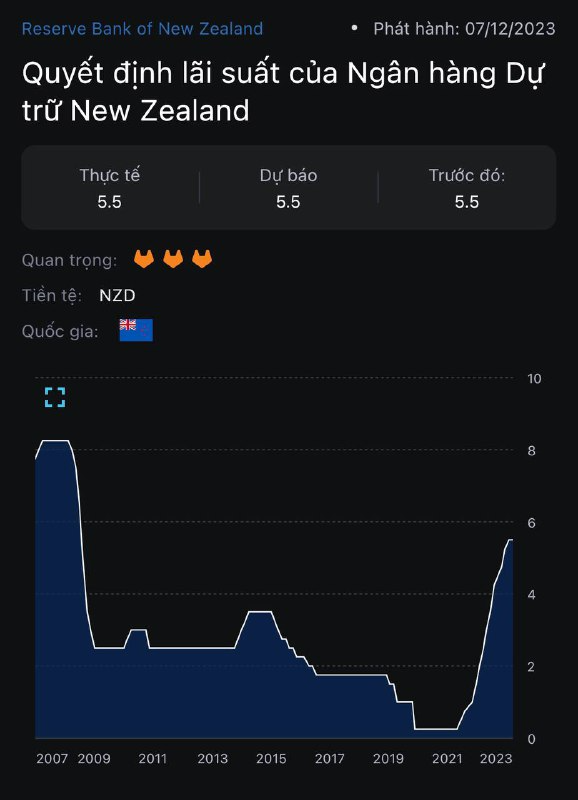Open the Reserve Bank of New Zealand link
The image size is (578, 800).
tap(142, 29)
